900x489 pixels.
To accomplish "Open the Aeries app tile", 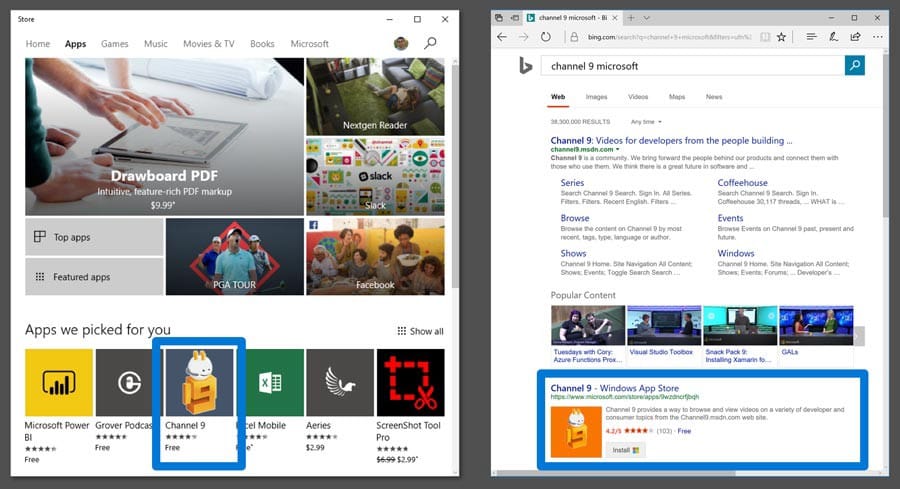I will pyautogui.click(x=340, y=382).
